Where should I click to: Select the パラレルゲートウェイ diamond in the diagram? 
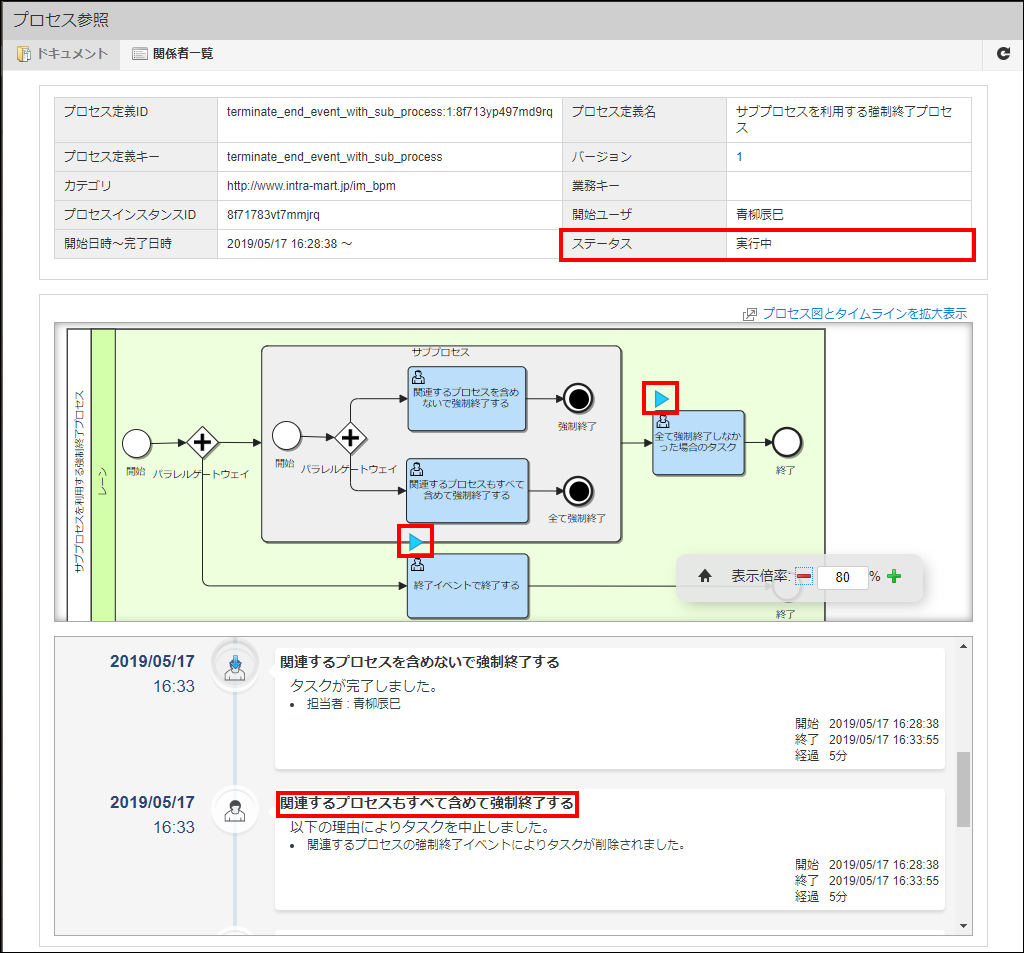(202, 439)
